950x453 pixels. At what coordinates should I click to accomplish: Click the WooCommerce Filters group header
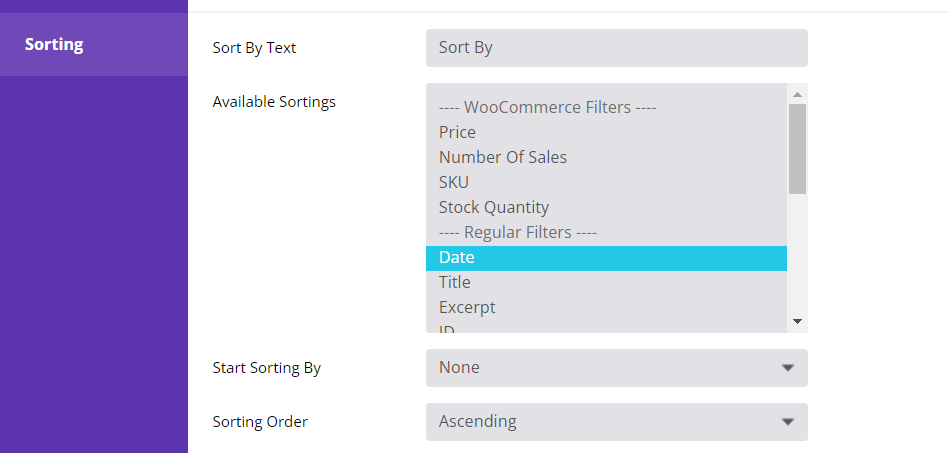click(x=547, y=107)
